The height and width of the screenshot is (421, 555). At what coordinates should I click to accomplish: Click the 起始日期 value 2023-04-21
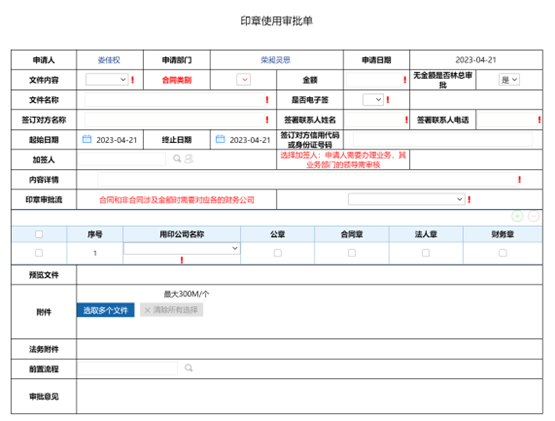(116, 140)
